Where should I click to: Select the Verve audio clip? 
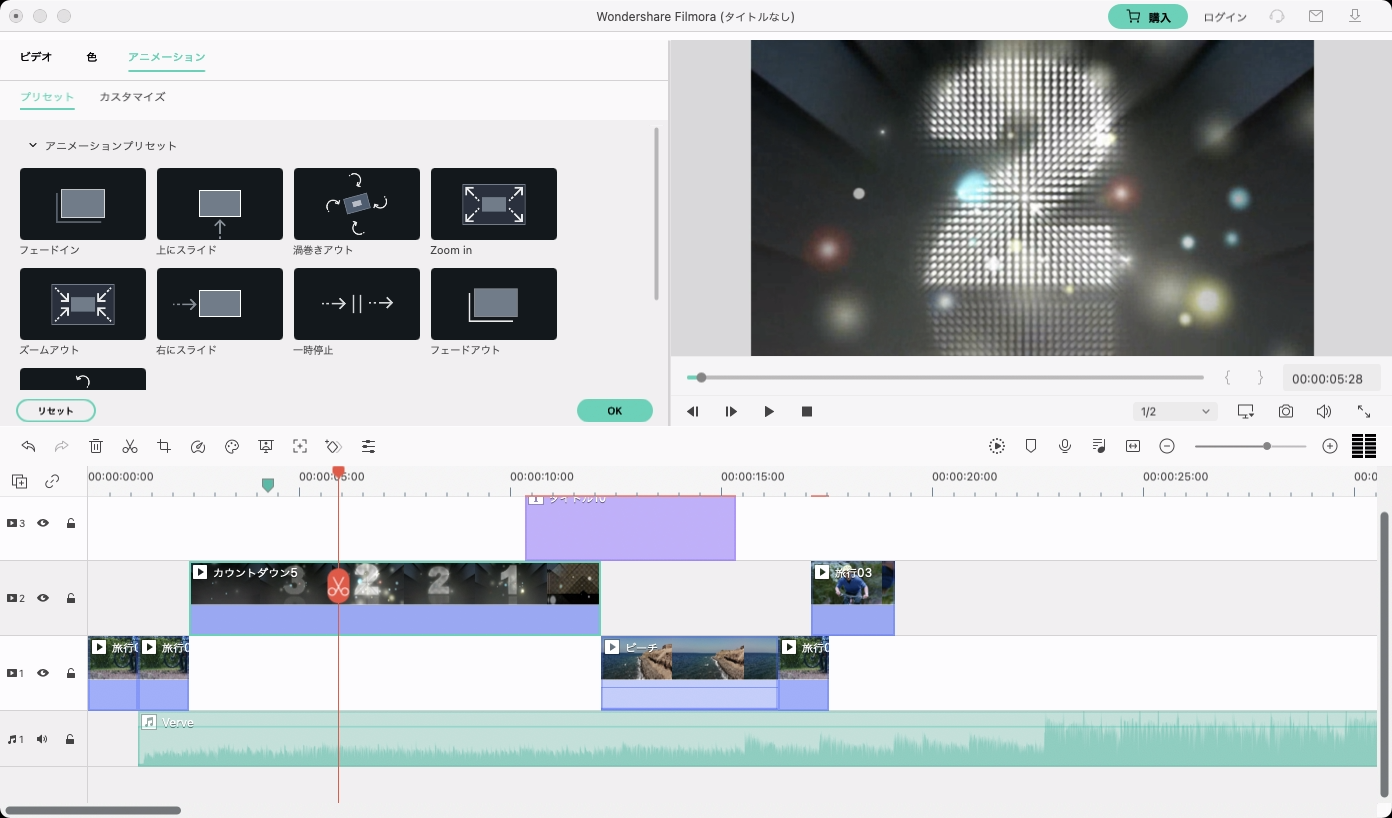point(758,739)
